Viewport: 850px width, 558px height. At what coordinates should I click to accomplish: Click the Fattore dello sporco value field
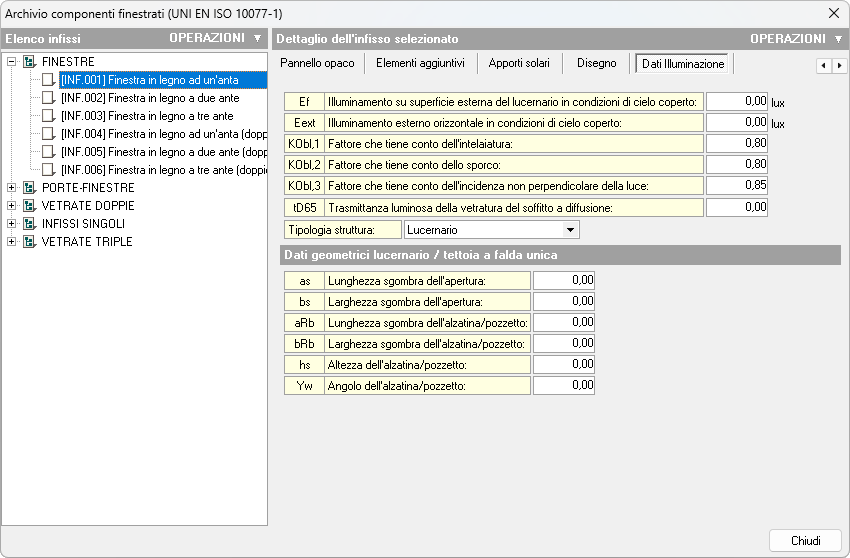(x=738, y=164)
